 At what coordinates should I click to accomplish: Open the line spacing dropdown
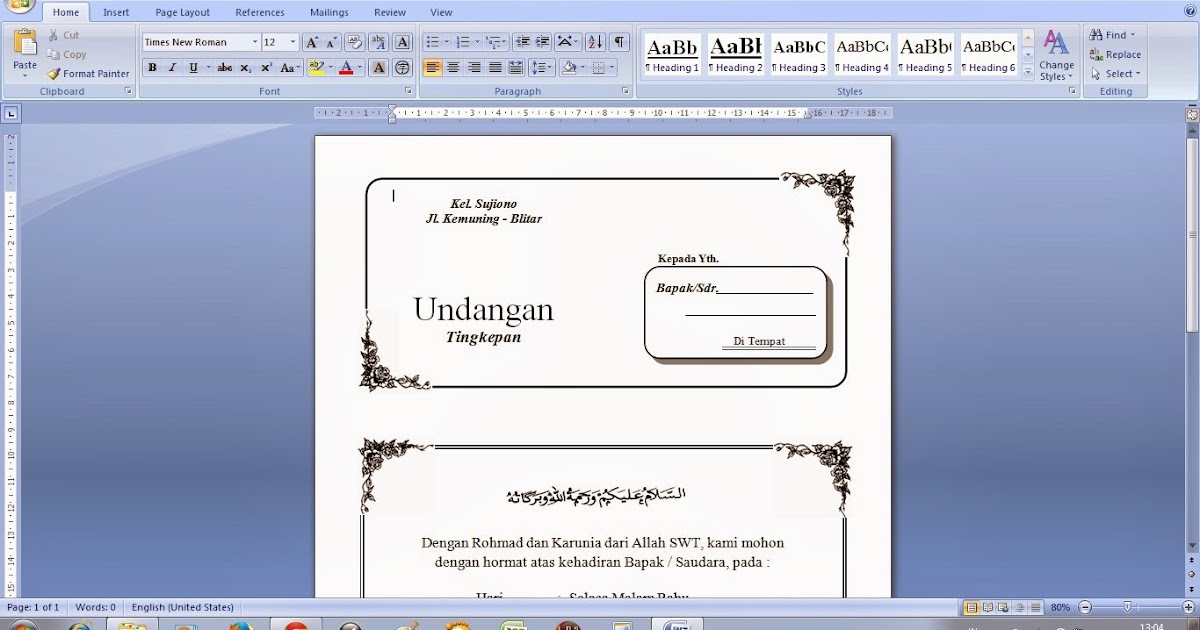tap(541, 68)
